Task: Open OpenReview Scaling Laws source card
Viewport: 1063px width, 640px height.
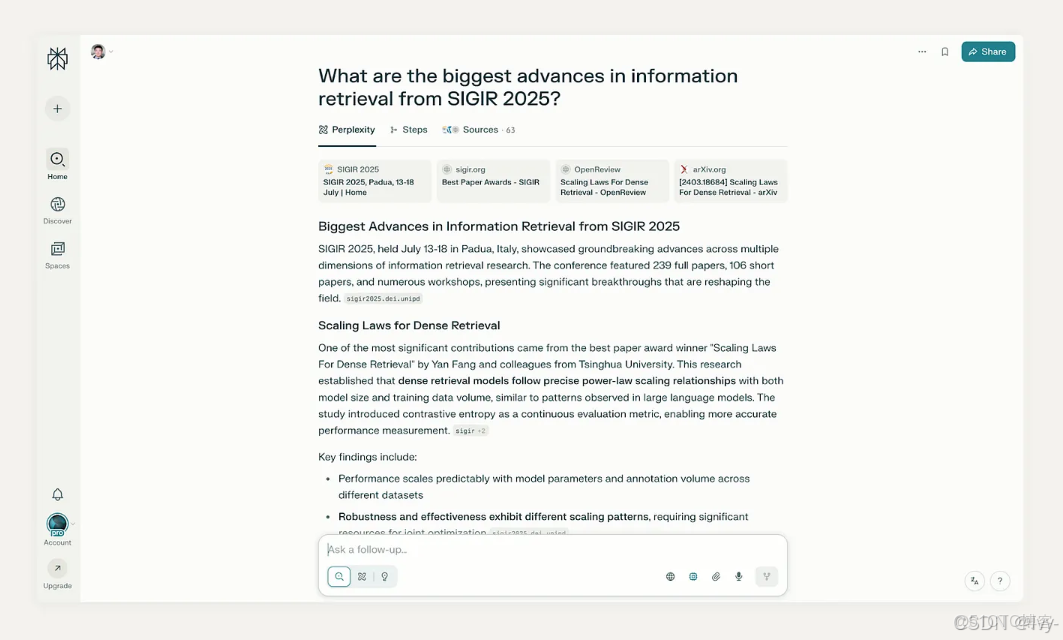Action: coord(612,181)
